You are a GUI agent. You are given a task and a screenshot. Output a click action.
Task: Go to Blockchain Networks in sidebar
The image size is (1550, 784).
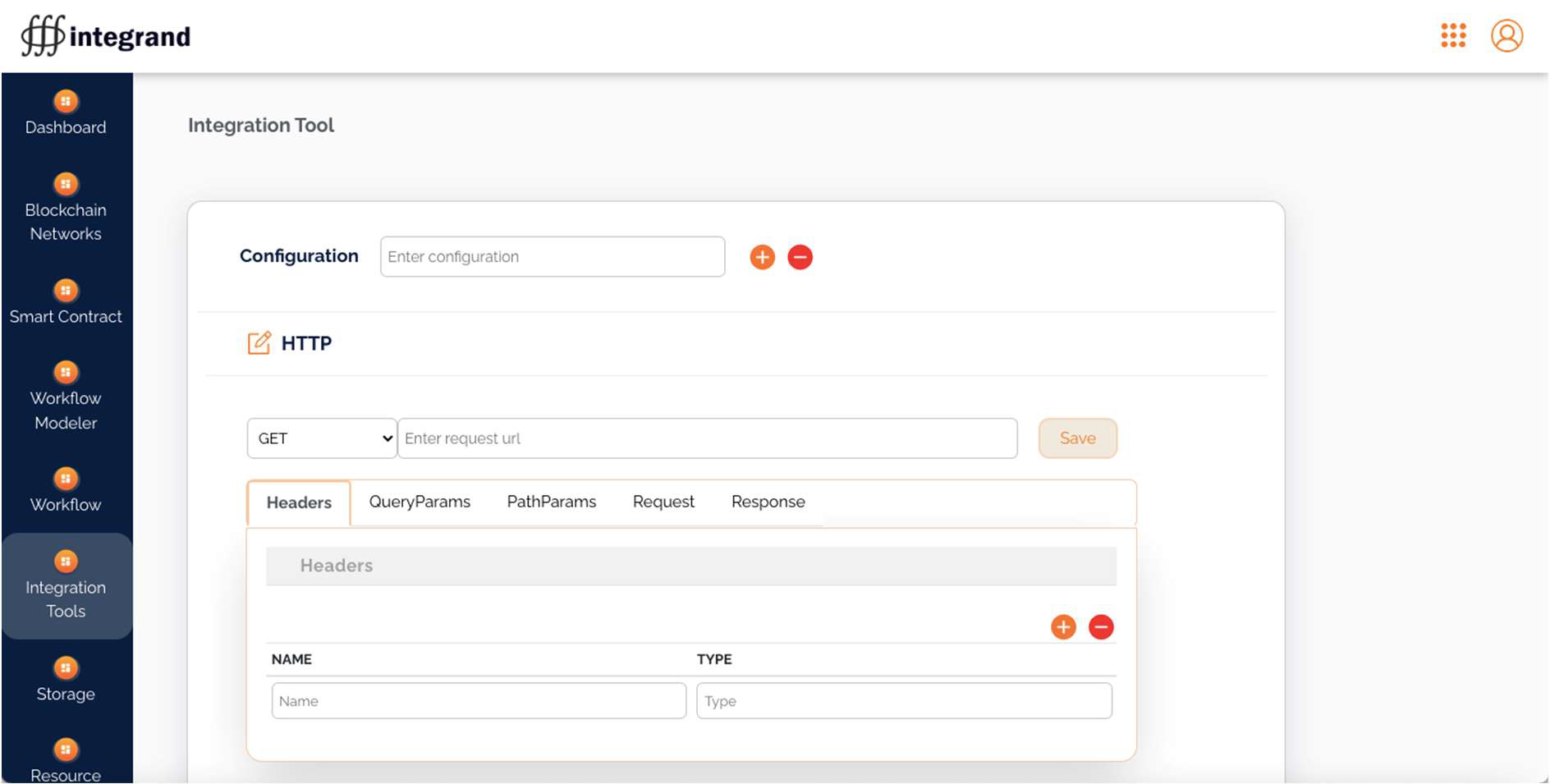(x=66, y=209)
